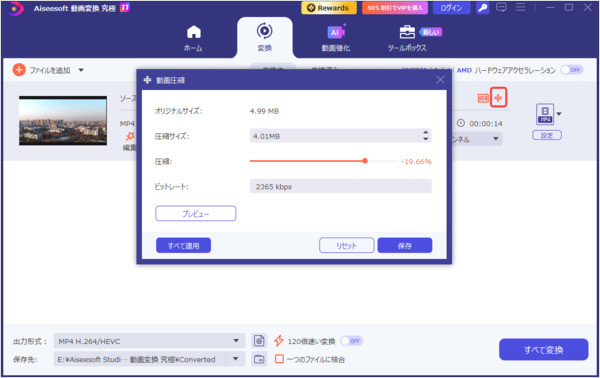Click the duration text 00:00:14
600x378 pixels.
click(486, 124)
